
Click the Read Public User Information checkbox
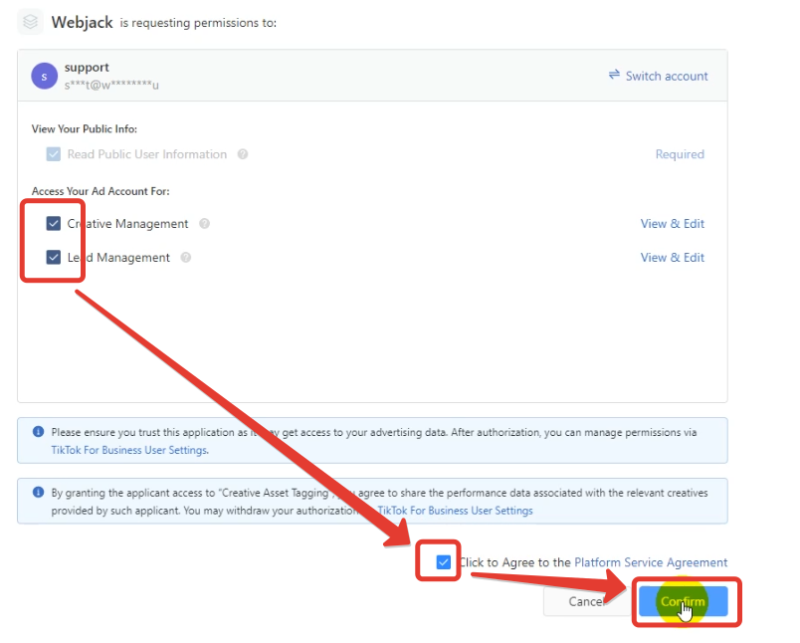tap(54, 154)
